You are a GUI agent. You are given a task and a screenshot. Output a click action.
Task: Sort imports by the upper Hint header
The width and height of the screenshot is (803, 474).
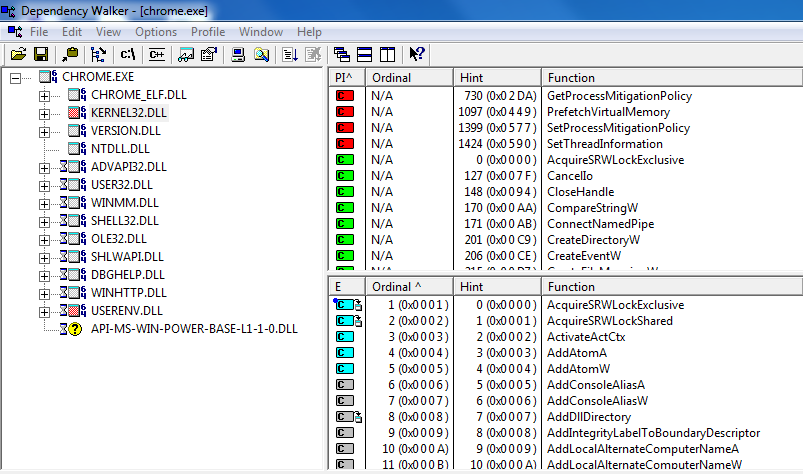[497, 78]
